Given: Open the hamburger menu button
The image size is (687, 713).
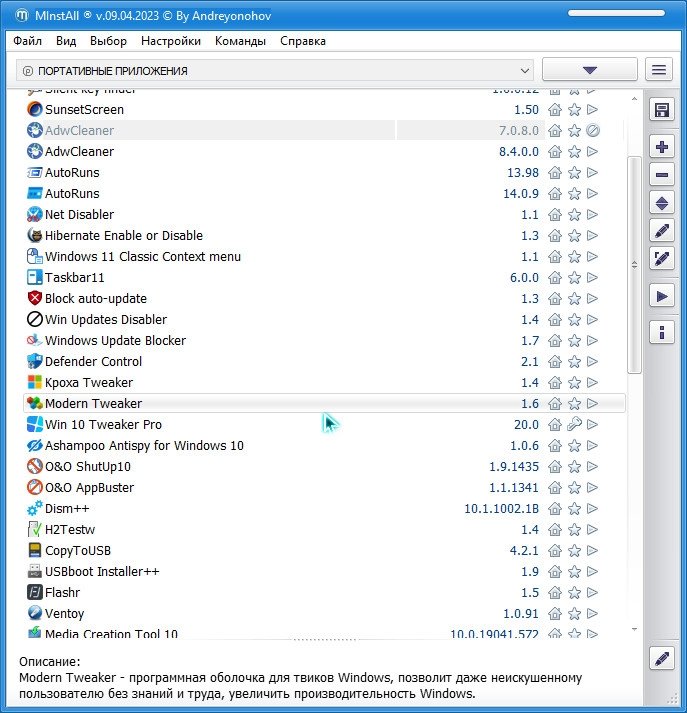Looking at the screenshot, I should coord(659,70).
